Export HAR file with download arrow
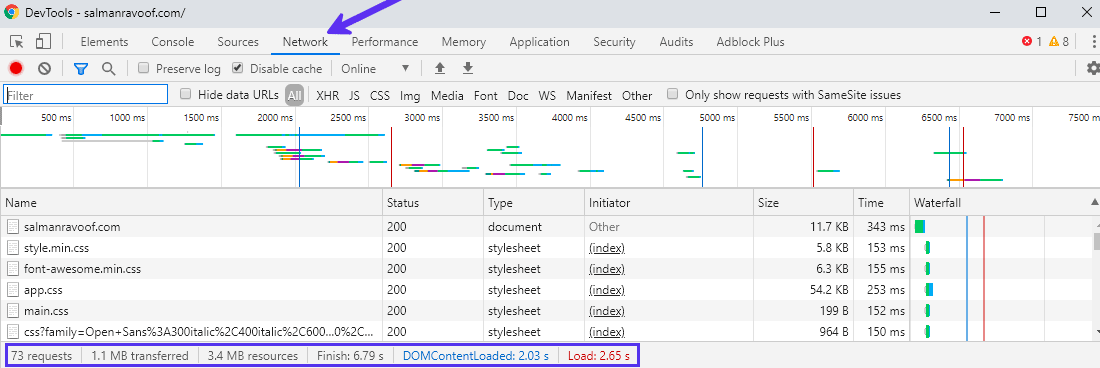 [468, 68]
